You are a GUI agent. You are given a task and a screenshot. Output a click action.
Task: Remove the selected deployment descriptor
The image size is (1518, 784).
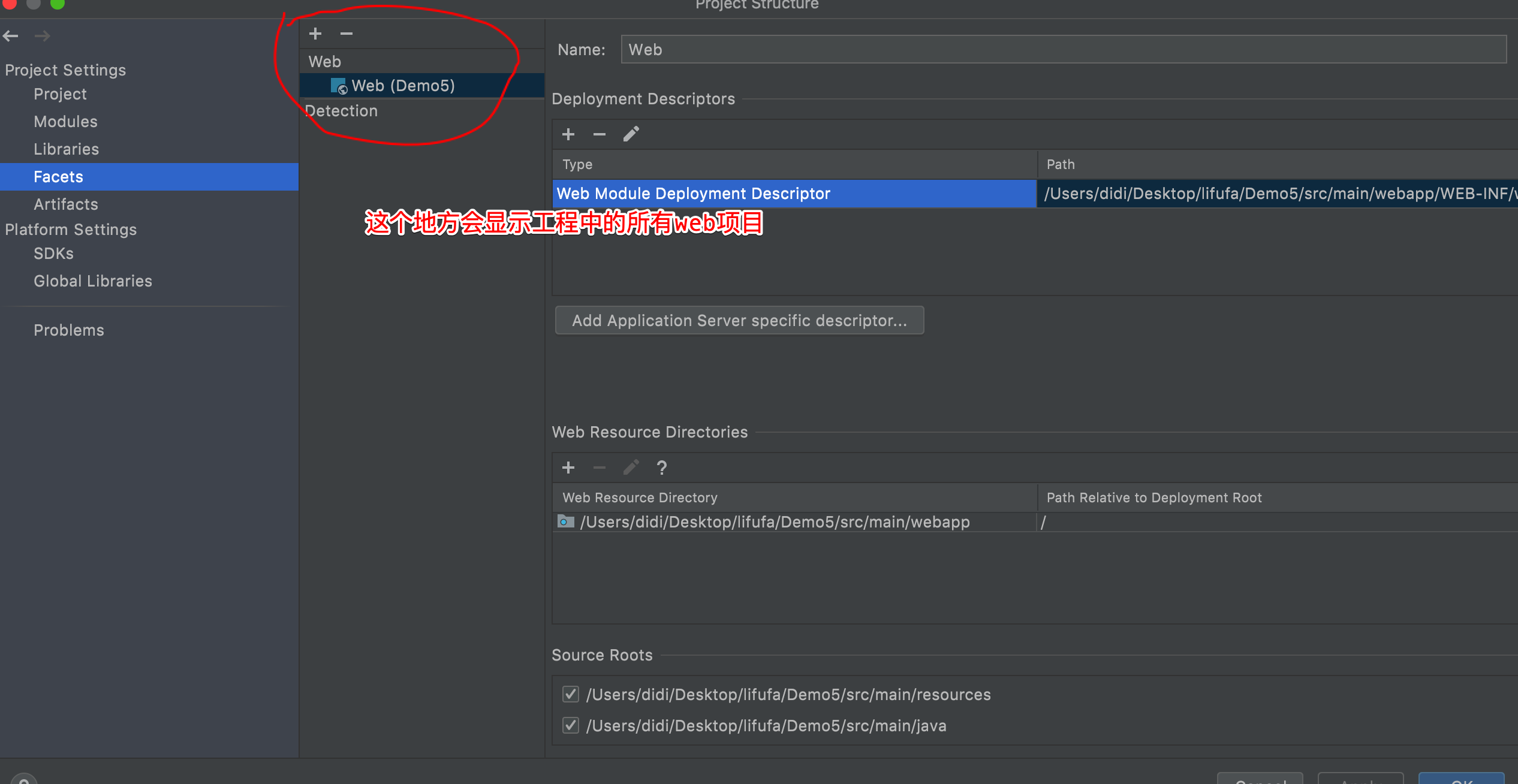tap(600, 134)
